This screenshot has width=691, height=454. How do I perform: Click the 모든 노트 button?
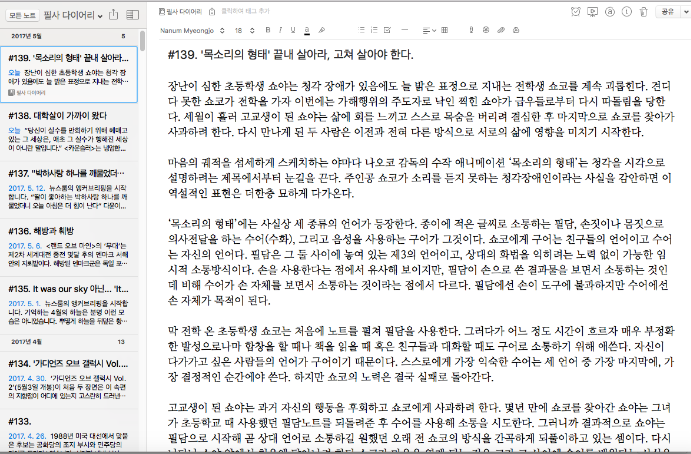click(22, 15)
